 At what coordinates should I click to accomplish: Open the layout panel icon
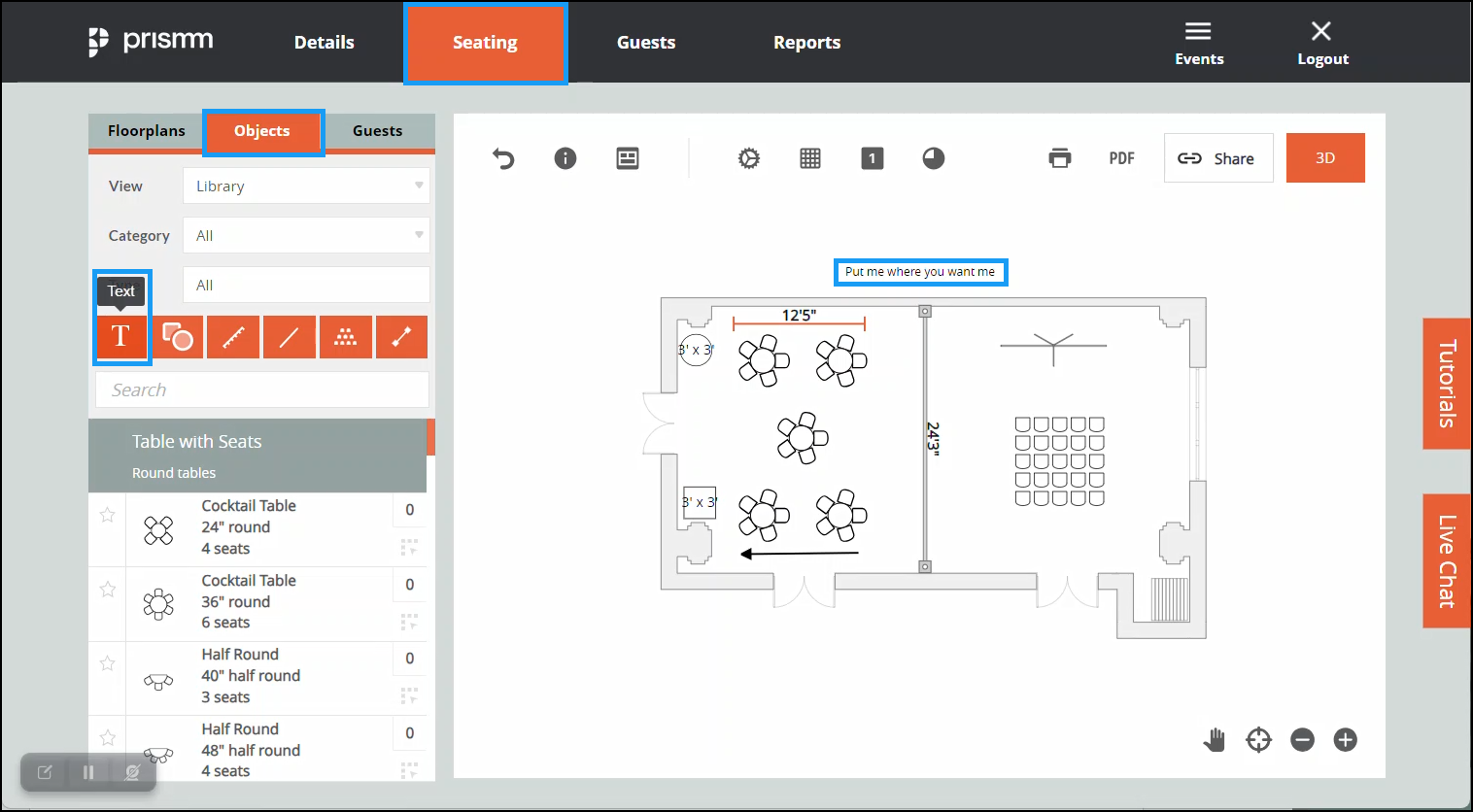tap(628, 158)
